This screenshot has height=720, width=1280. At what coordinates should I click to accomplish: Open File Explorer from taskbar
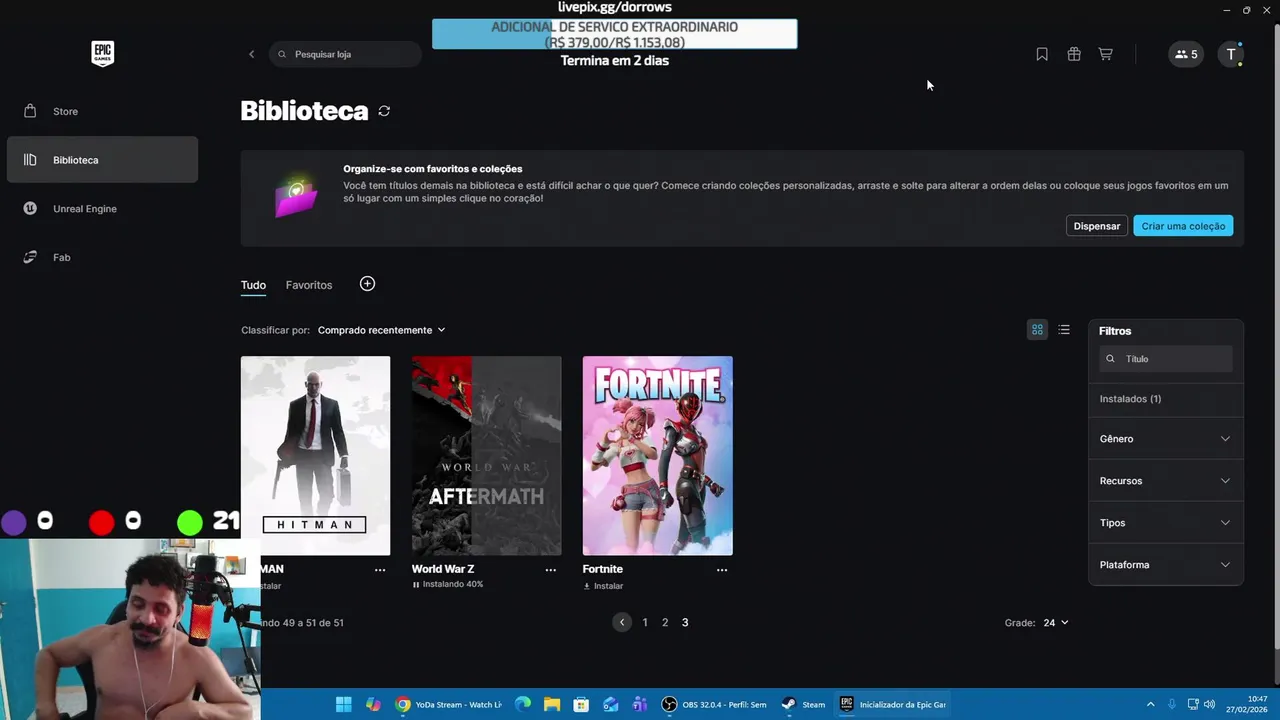tap(551, 704)
